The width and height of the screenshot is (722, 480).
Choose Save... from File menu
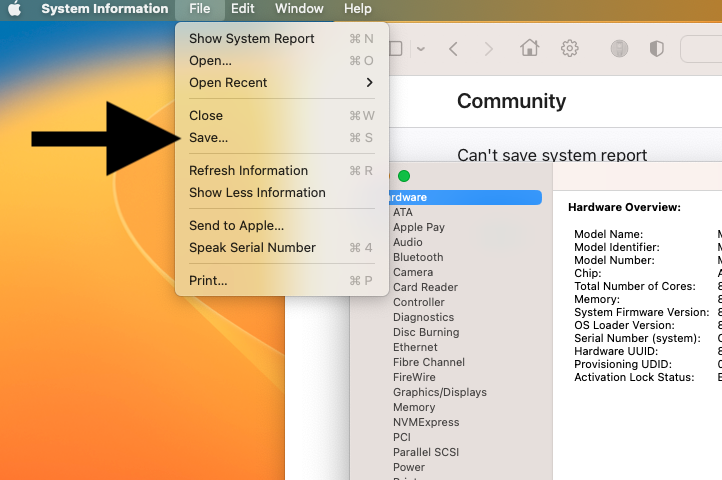point(282,138)
